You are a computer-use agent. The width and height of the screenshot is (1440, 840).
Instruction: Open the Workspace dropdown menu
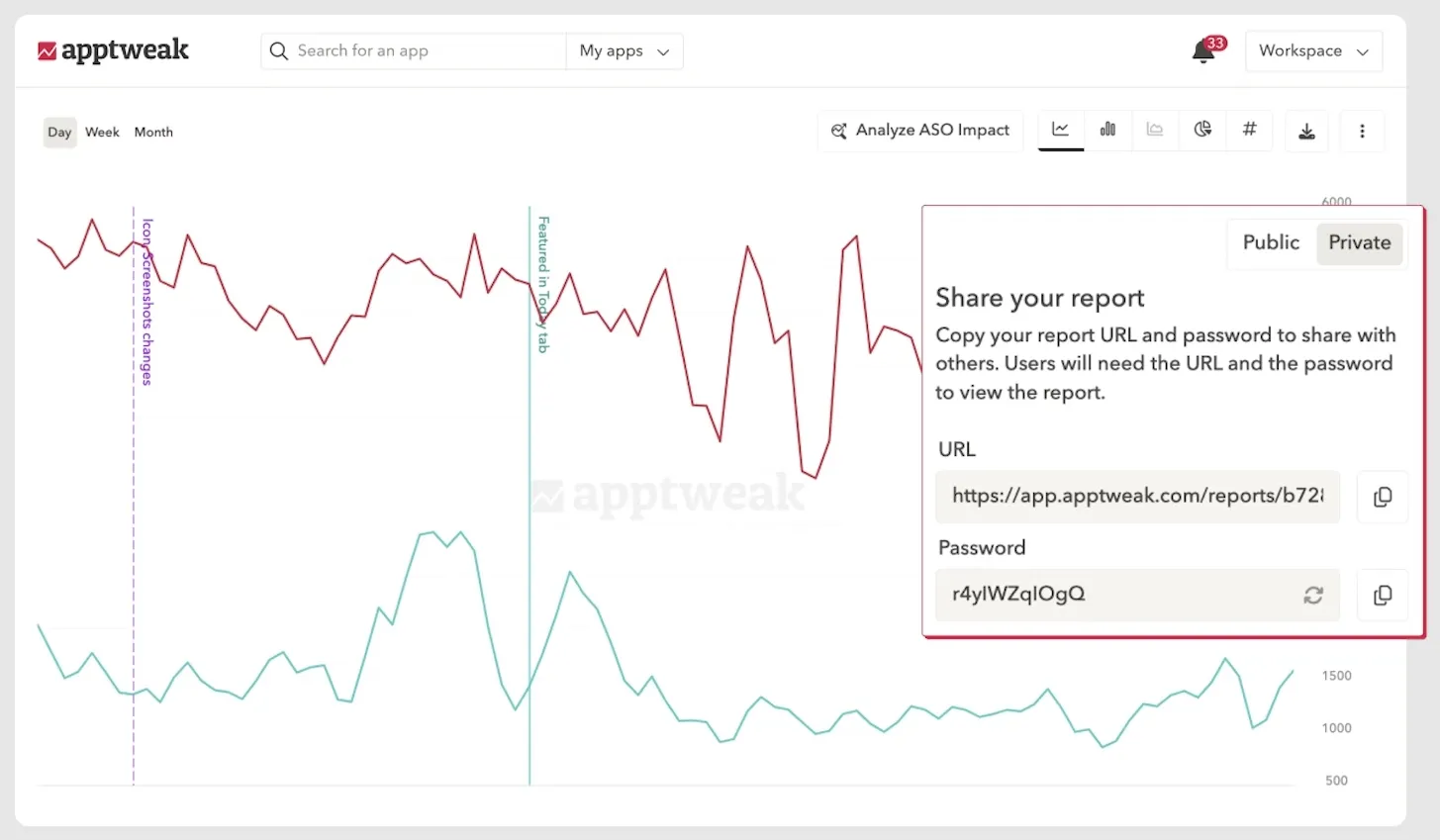pos(1312,51)
